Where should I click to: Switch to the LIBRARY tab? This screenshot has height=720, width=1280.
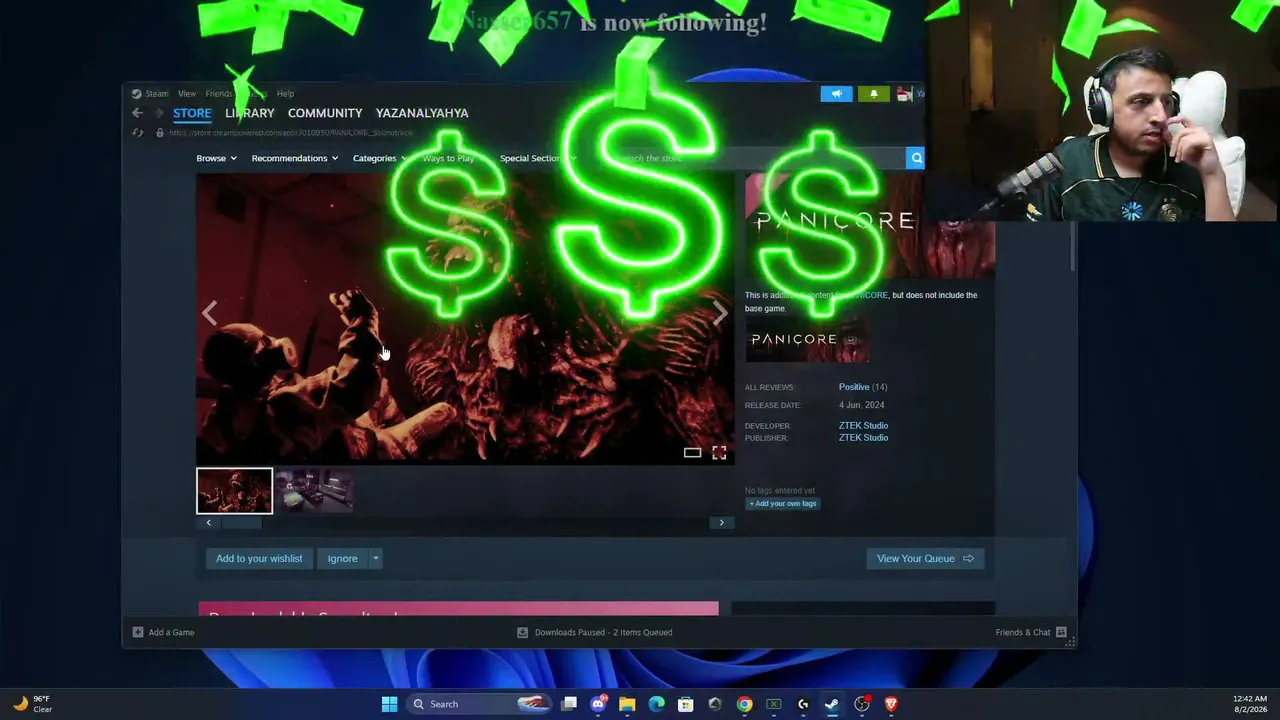coord(249,113)
